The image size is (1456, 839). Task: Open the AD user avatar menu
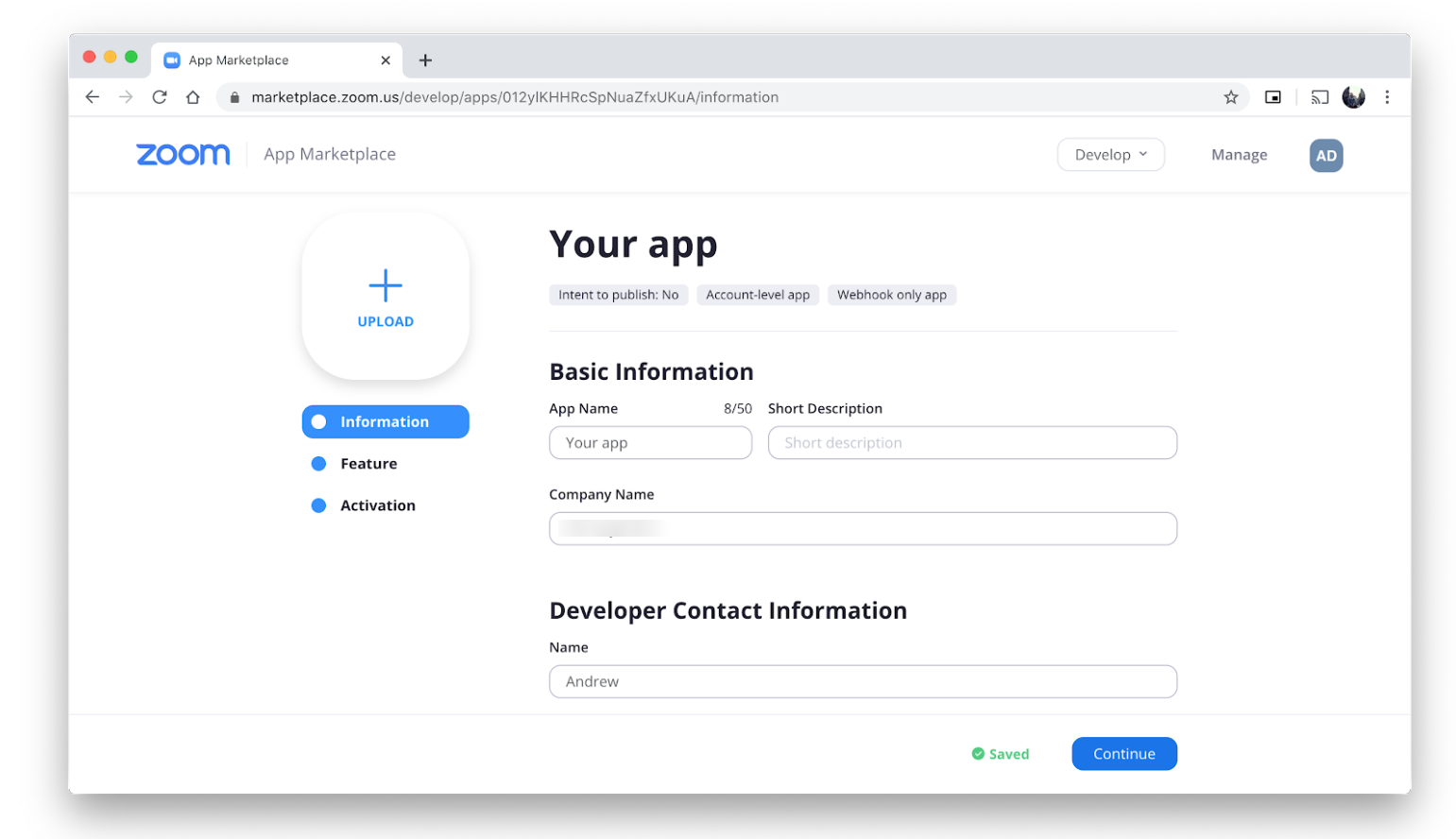[1326, 156]
